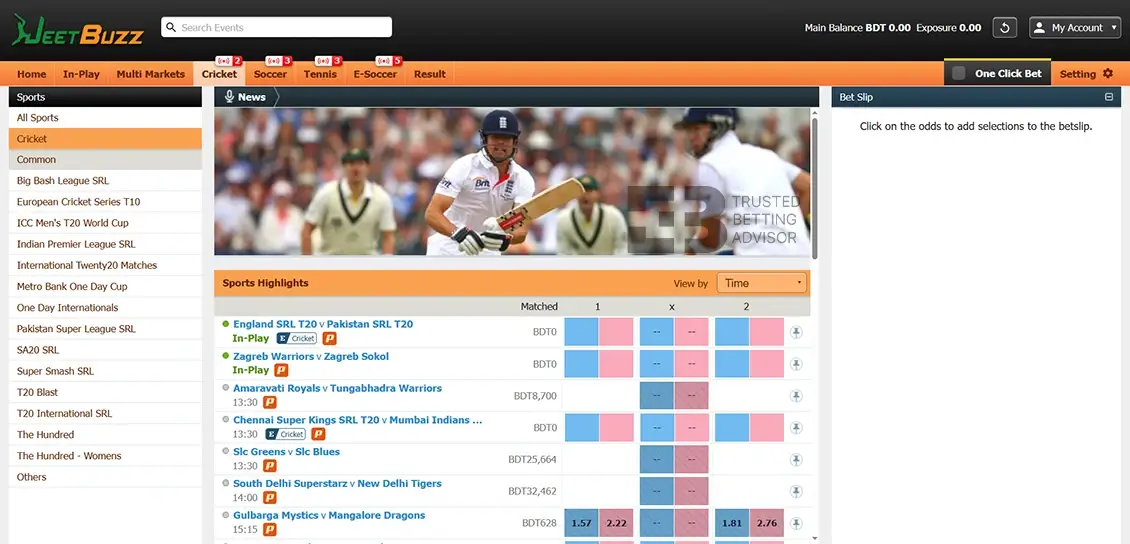
Task: Select back odds 1.57 for Gulbarga Mystics
Action: pos(581,523)
